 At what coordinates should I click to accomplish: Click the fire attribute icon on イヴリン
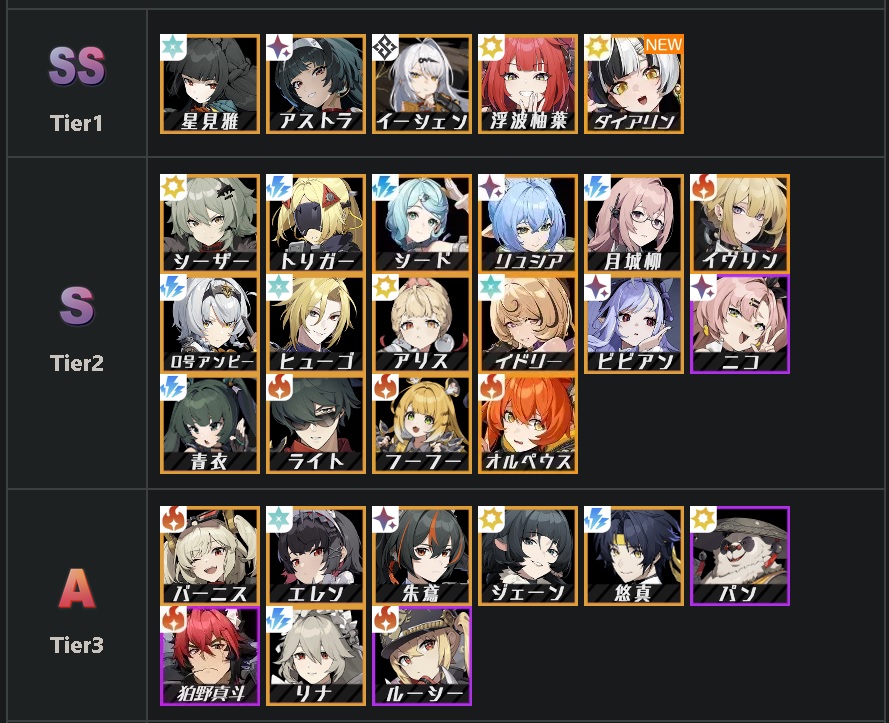[704, 187]
